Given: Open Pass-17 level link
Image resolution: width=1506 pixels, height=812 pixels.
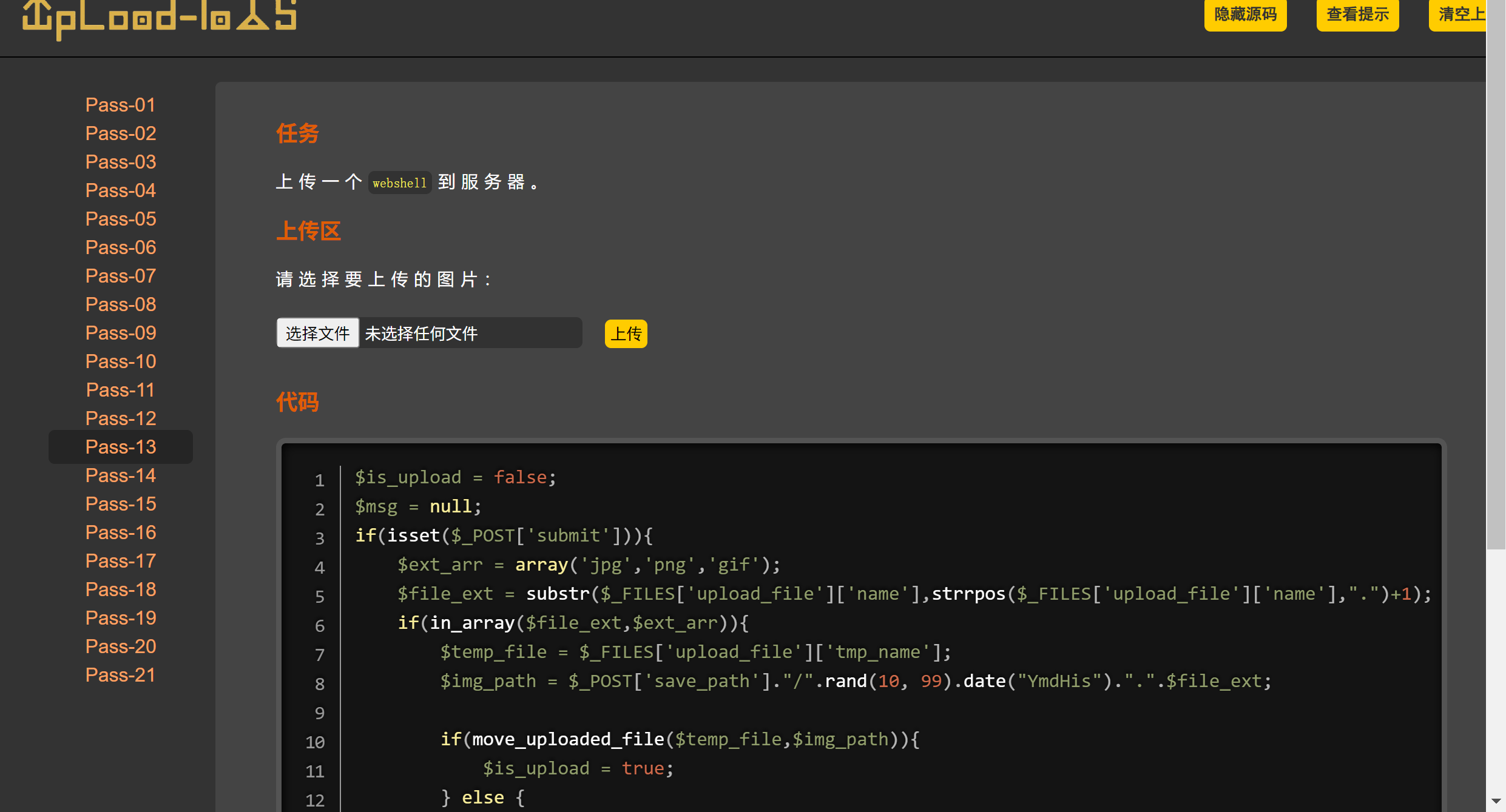Looking at the screenshot, I should click(x=121, y=561).
